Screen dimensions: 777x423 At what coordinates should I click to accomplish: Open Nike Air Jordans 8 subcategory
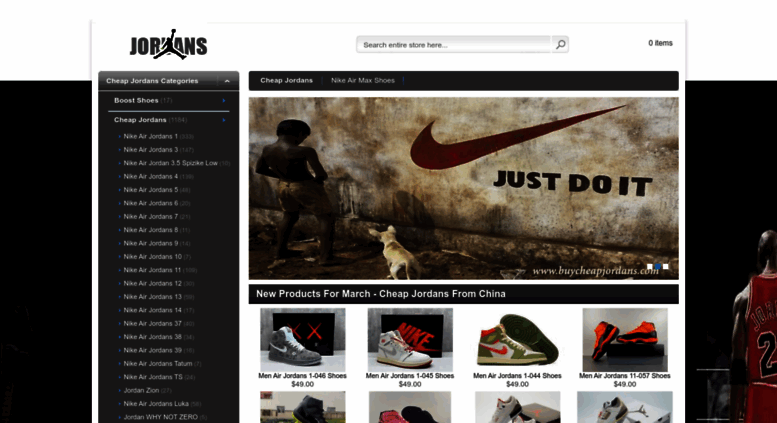tap(151, 230)
